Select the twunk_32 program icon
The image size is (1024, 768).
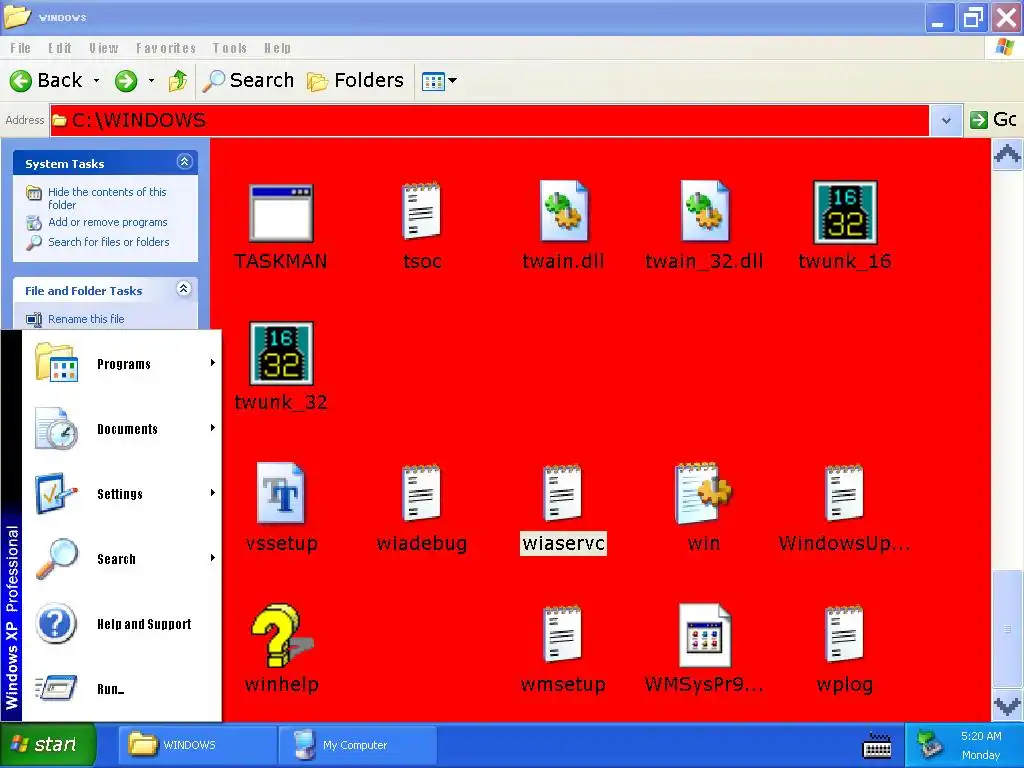tap(281, 353)
